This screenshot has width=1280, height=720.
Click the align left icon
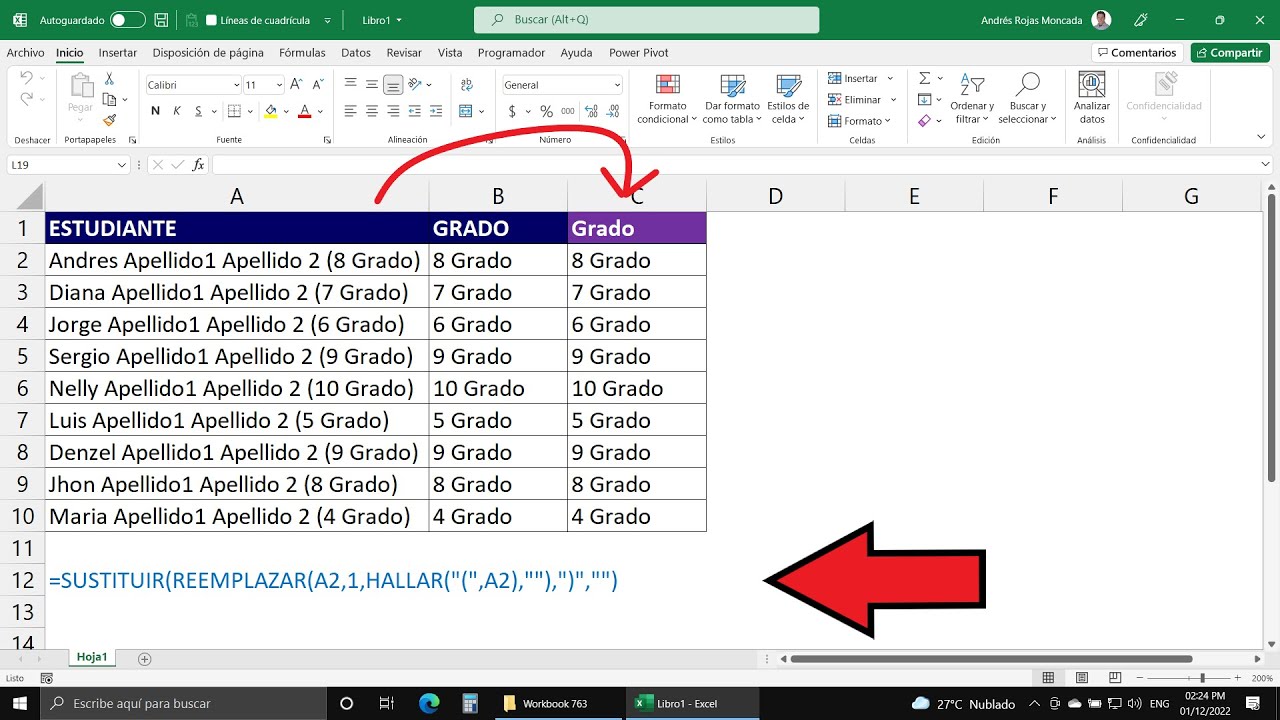350,111
